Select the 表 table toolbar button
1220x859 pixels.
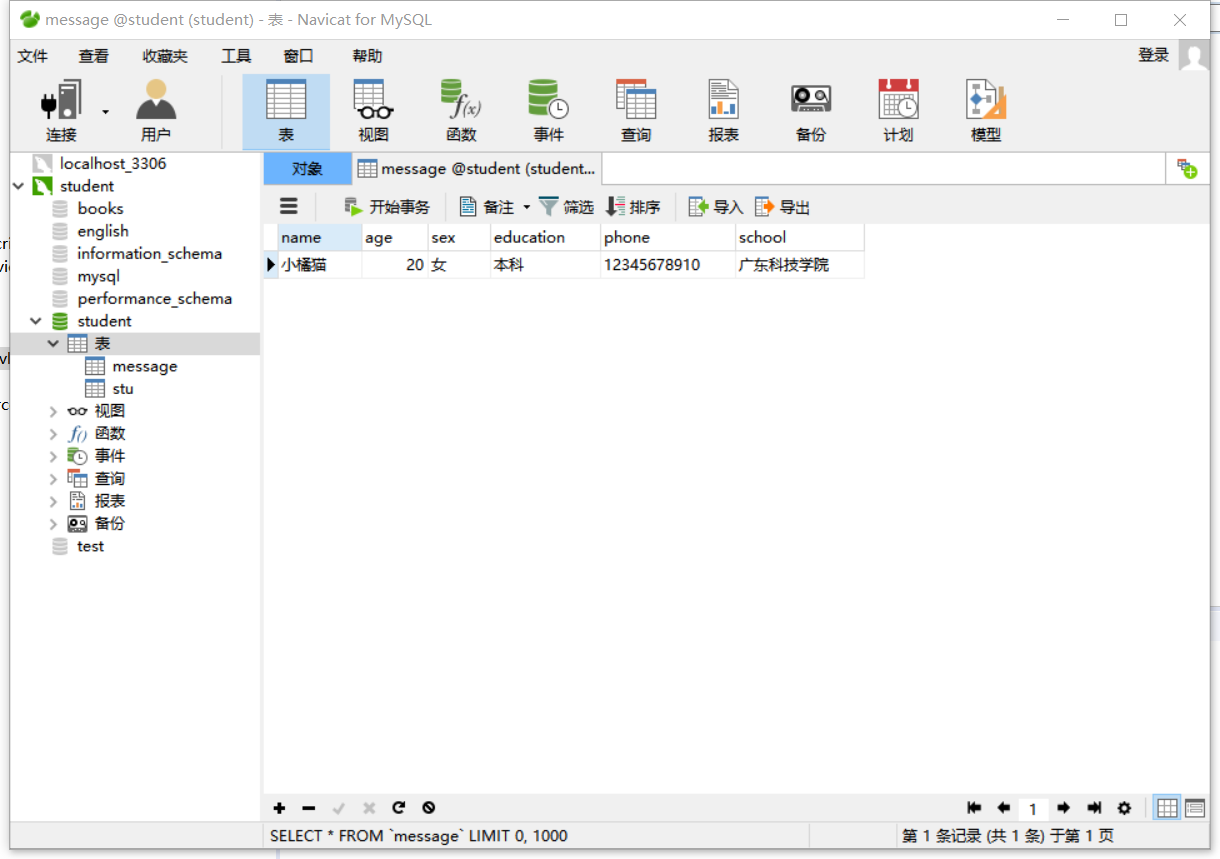pyautogui.click(x=286, y=111)
